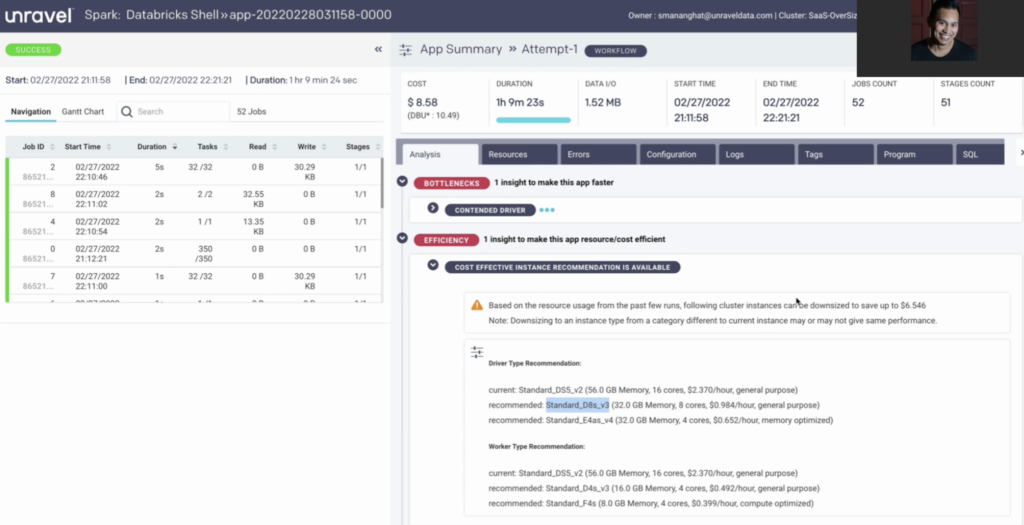
Task: Open the Analysis tab
Action: click(441, 154)
